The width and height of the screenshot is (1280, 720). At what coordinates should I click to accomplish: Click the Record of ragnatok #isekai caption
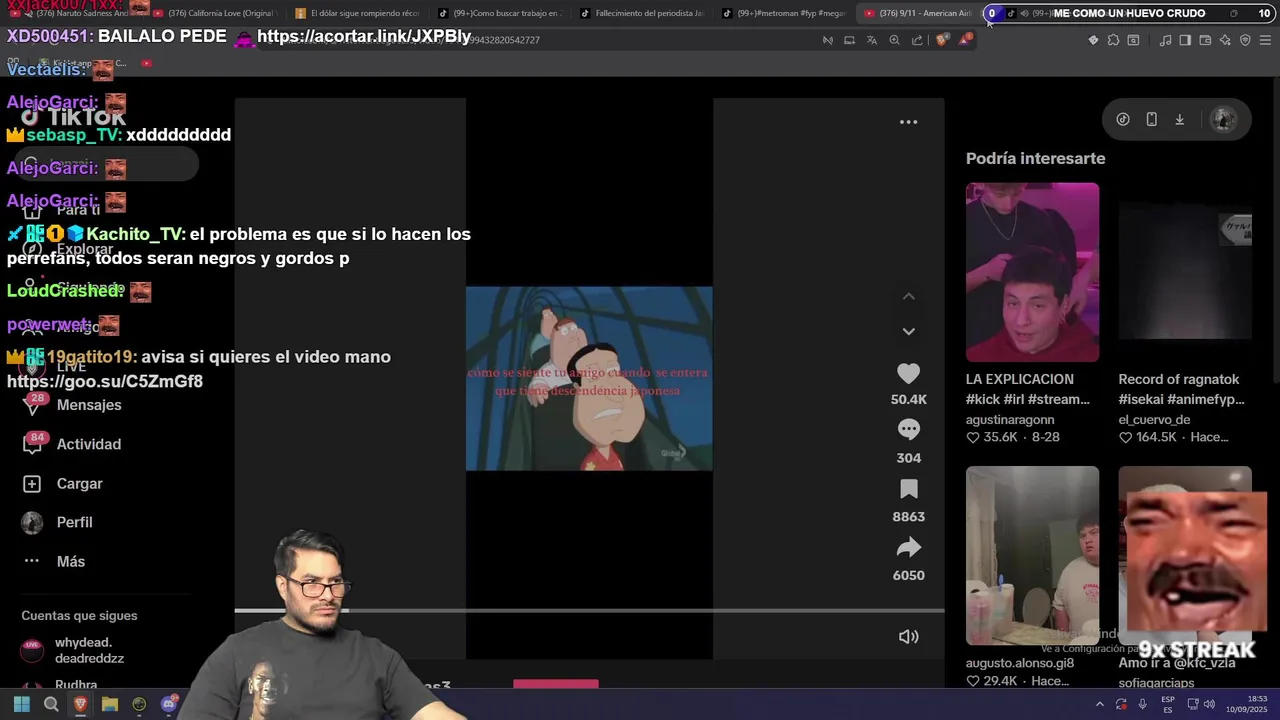click(1181, 389)
